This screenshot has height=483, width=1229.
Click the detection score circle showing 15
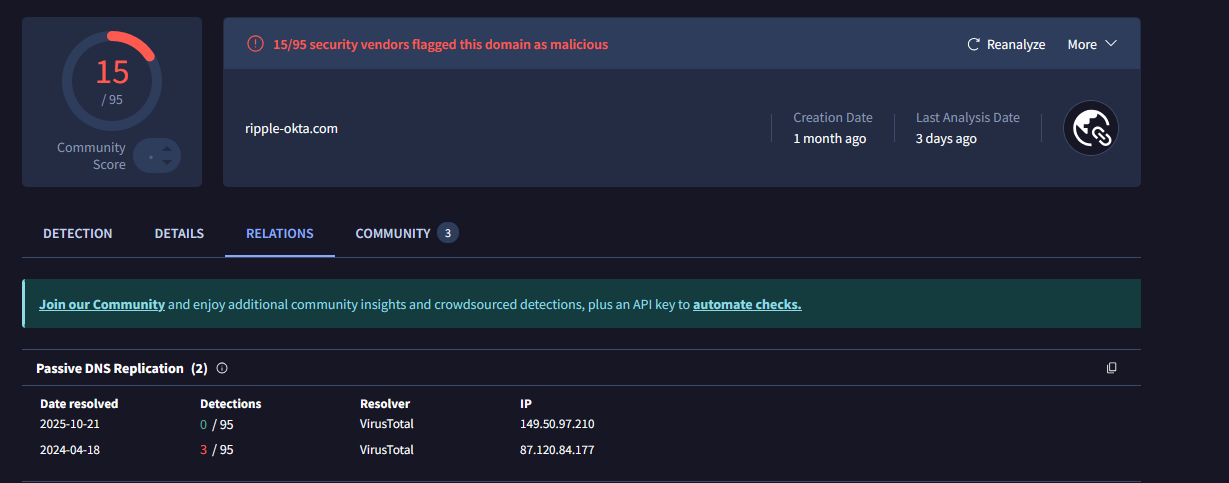tap(112, 78)
